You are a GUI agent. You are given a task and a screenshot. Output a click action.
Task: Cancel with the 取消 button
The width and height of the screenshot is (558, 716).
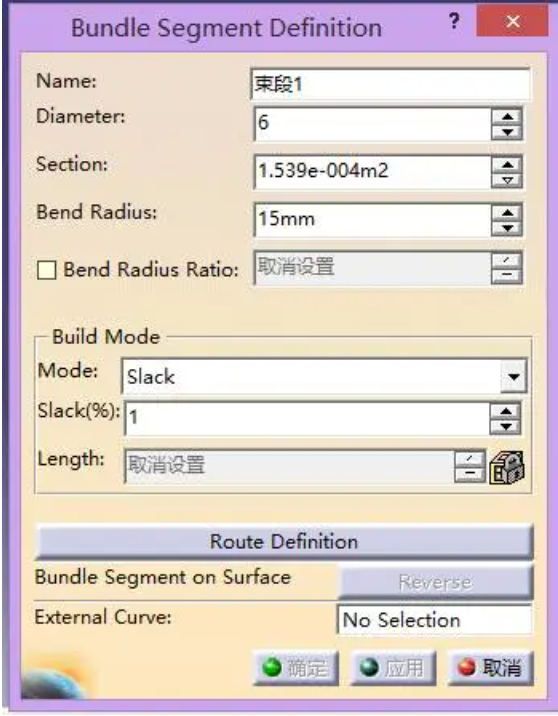[490, 668]
